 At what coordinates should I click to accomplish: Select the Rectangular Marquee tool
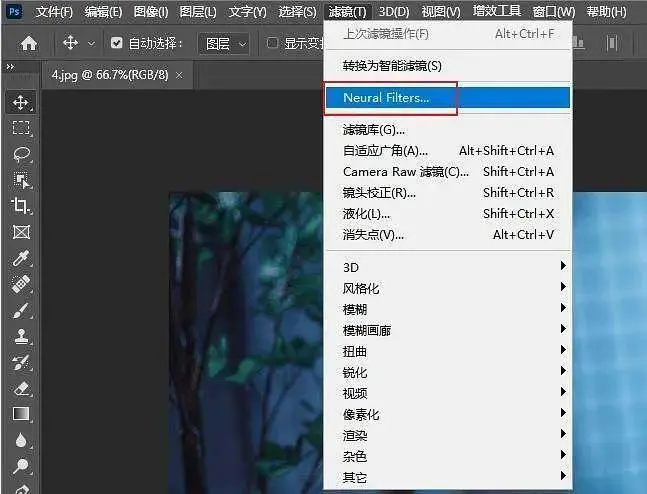click(x=21, y=128)
